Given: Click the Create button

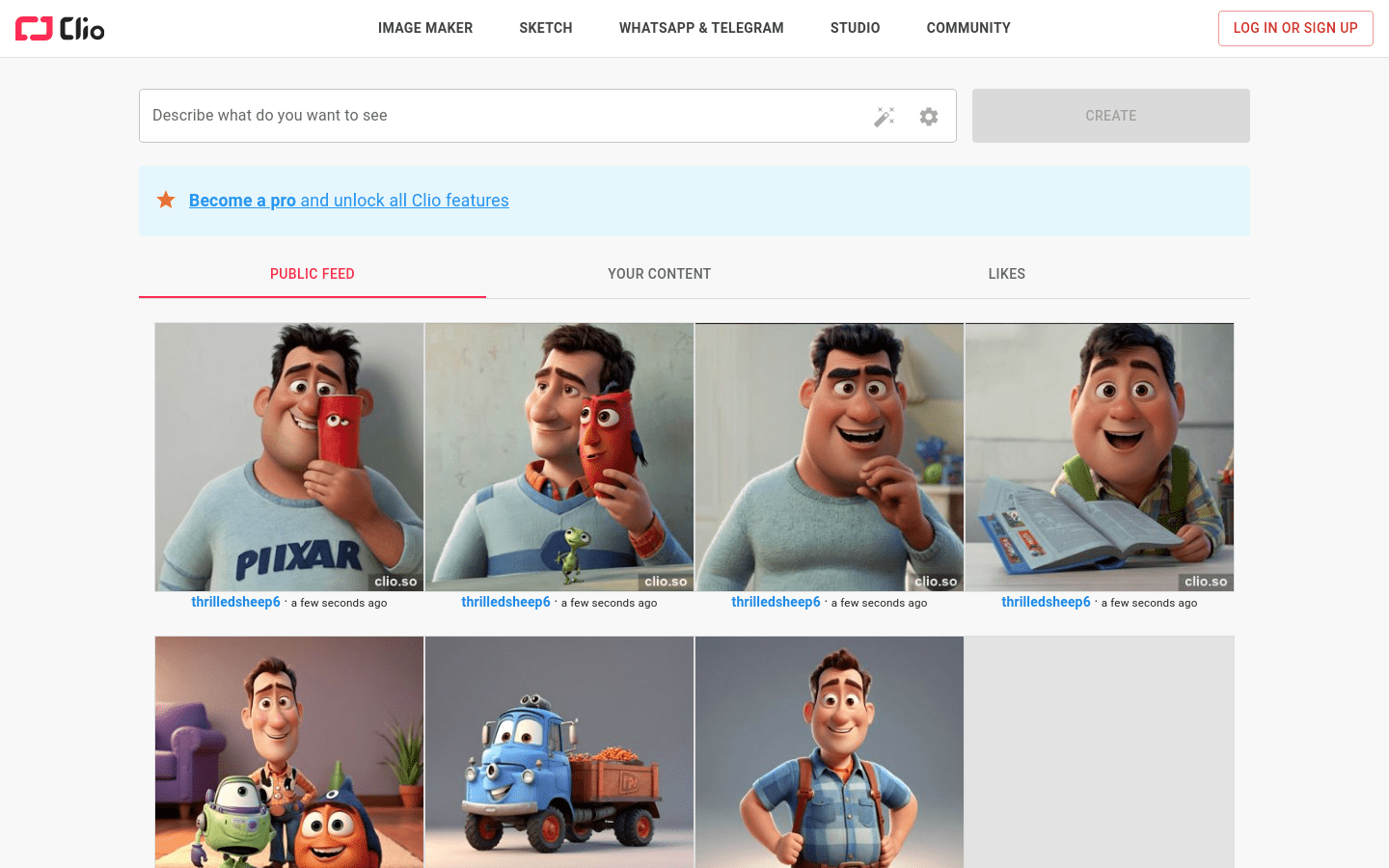Looking at the screenshot, I should coord(1111,116).
